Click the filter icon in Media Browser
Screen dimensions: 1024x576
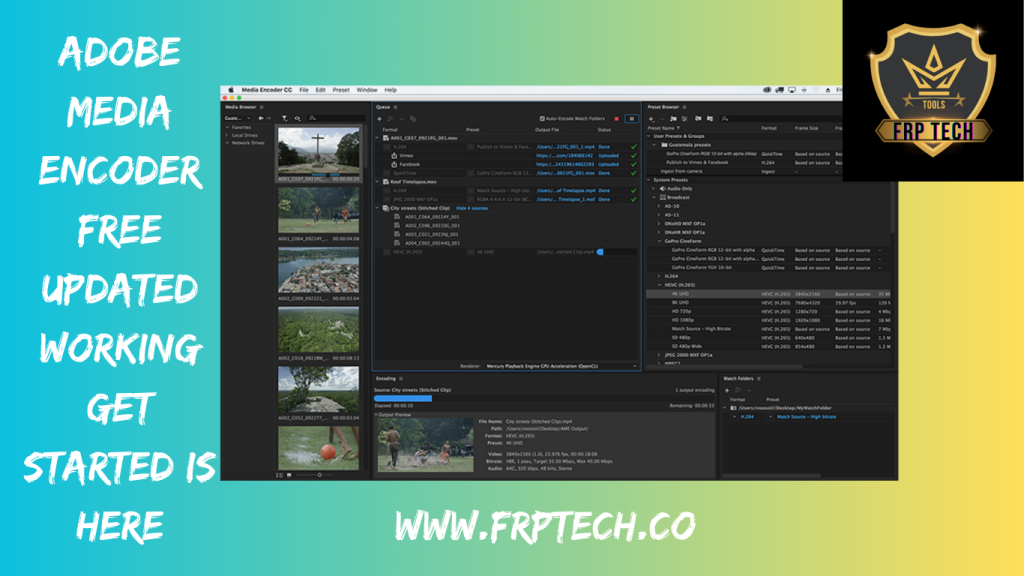[285, 118]
